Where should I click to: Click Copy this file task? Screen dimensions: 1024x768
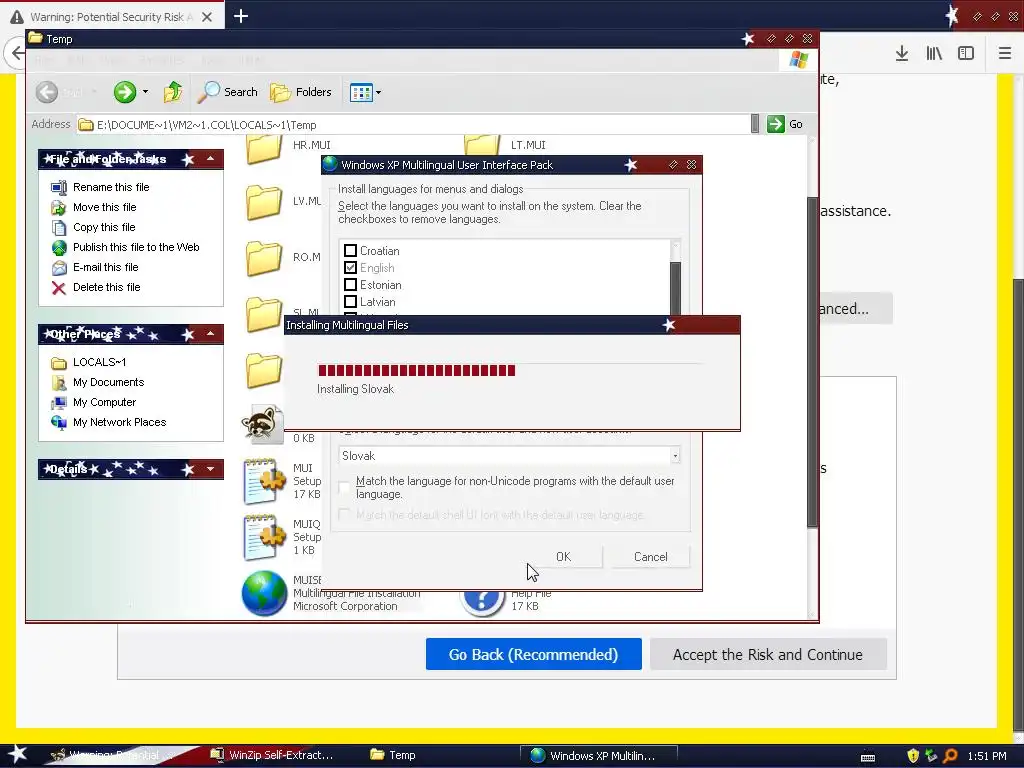[104, 227]
